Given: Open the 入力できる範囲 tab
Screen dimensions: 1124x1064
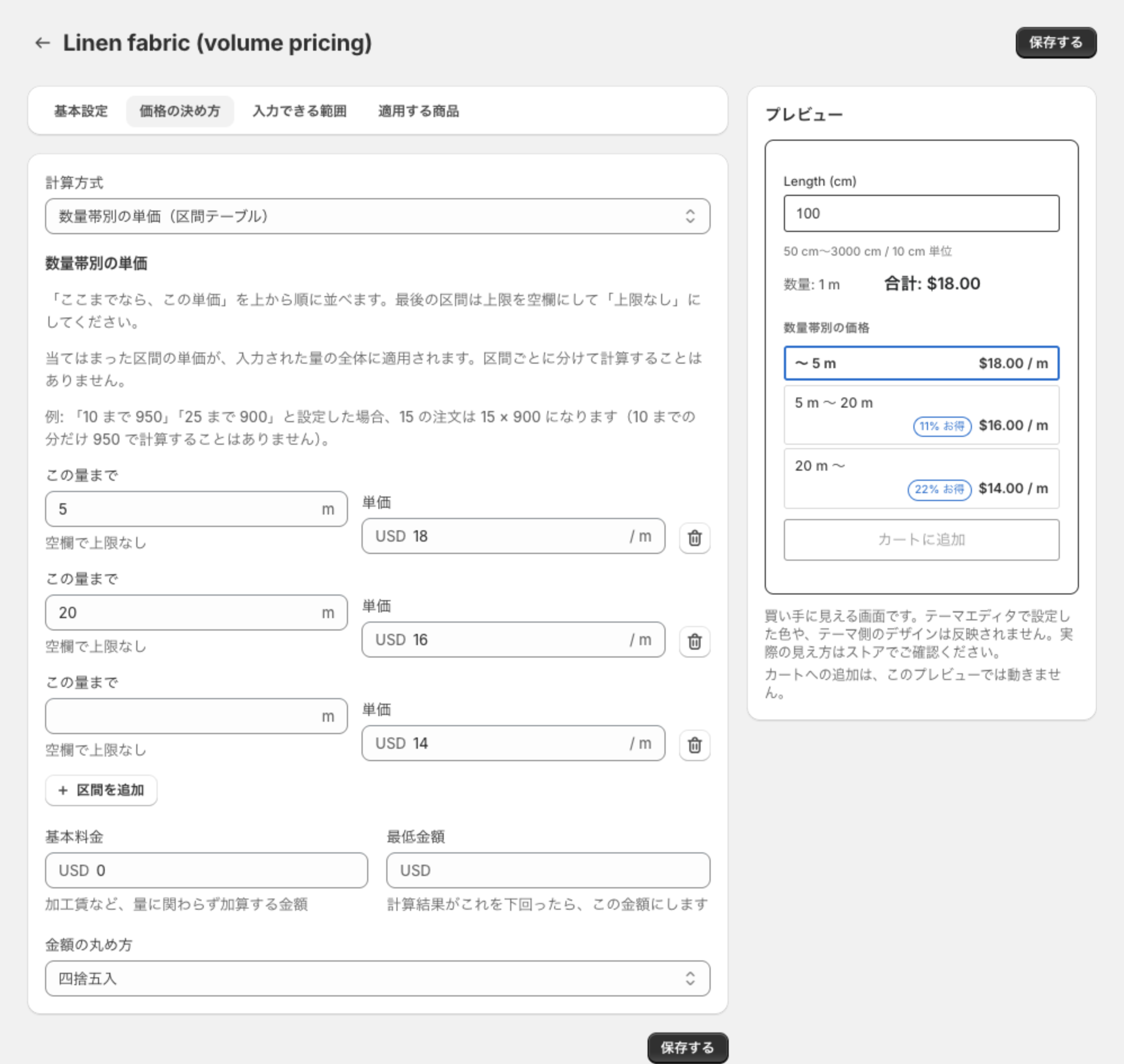Looking at the screenshot, I should 300,111.
